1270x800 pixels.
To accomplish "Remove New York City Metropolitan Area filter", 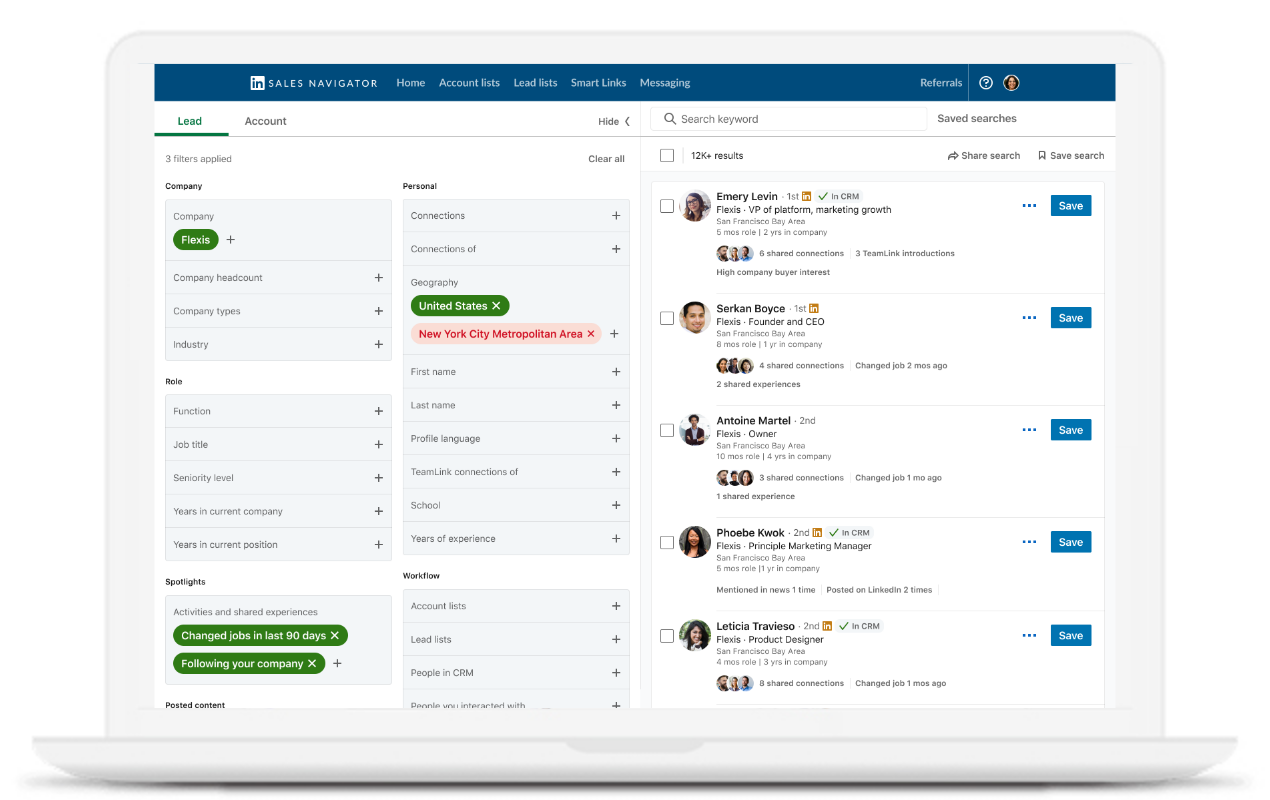I will click(591, 334).
